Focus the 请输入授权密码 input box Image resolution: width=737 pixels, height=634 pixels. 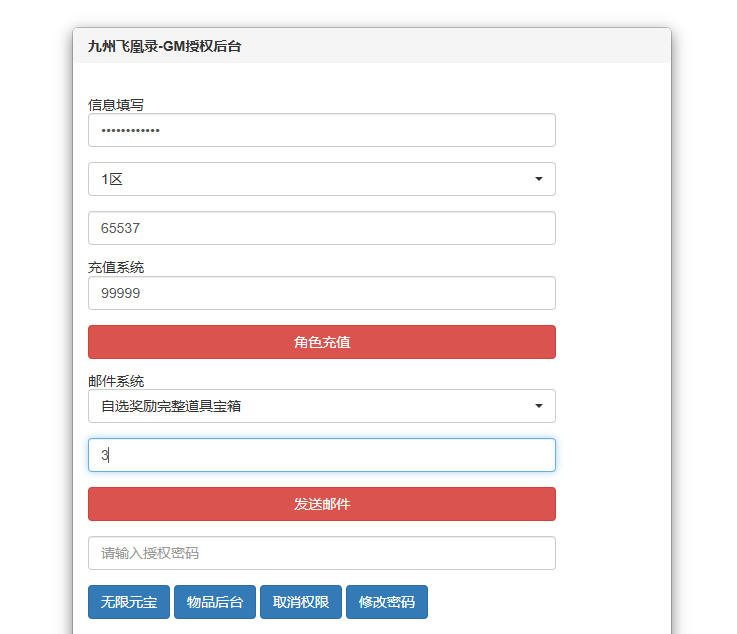321,553
